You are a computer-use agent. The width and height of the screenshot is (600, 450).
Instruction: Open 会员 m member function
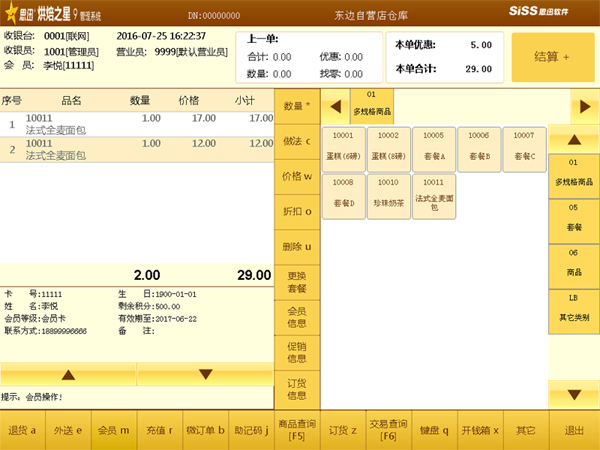tap(114, 430)
